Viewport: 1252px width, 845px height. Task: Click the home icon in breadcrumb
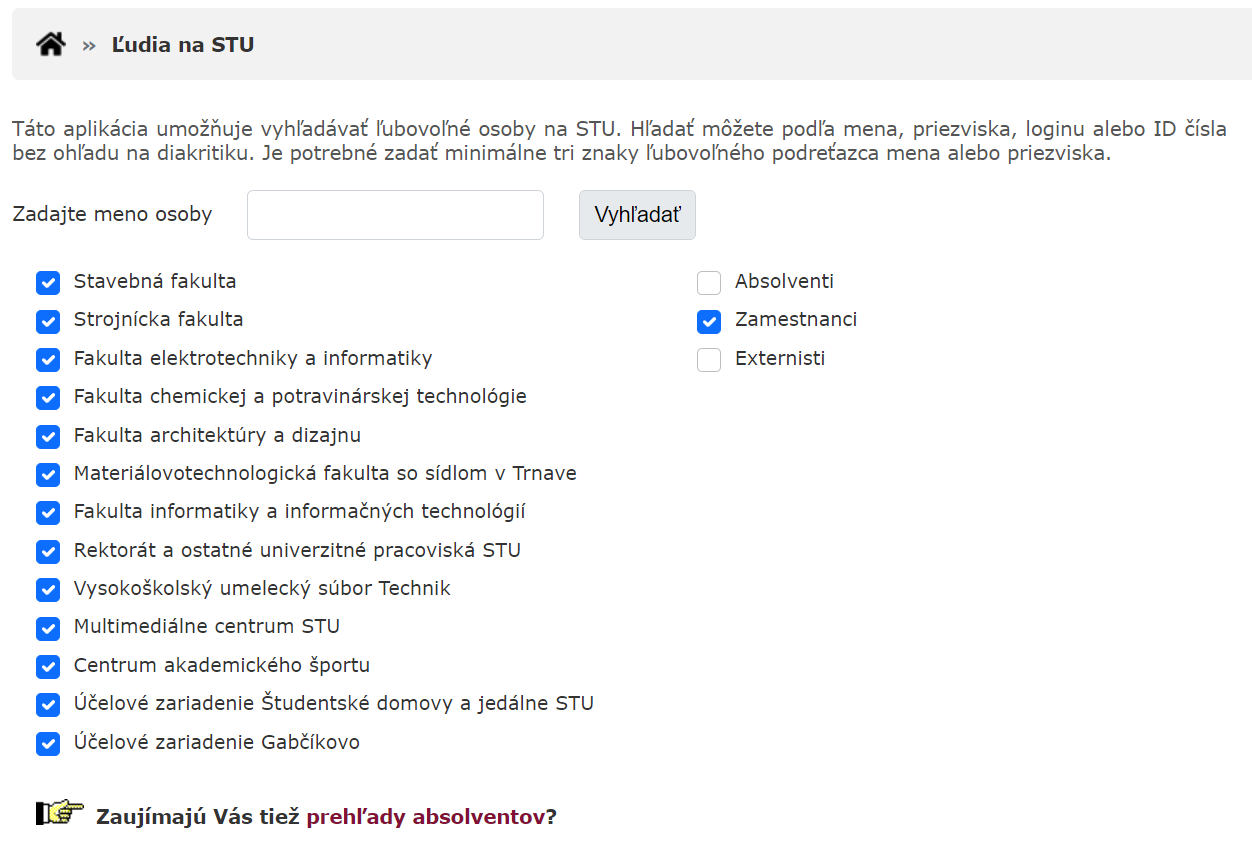pyautogui.click(x=51, y=44)
